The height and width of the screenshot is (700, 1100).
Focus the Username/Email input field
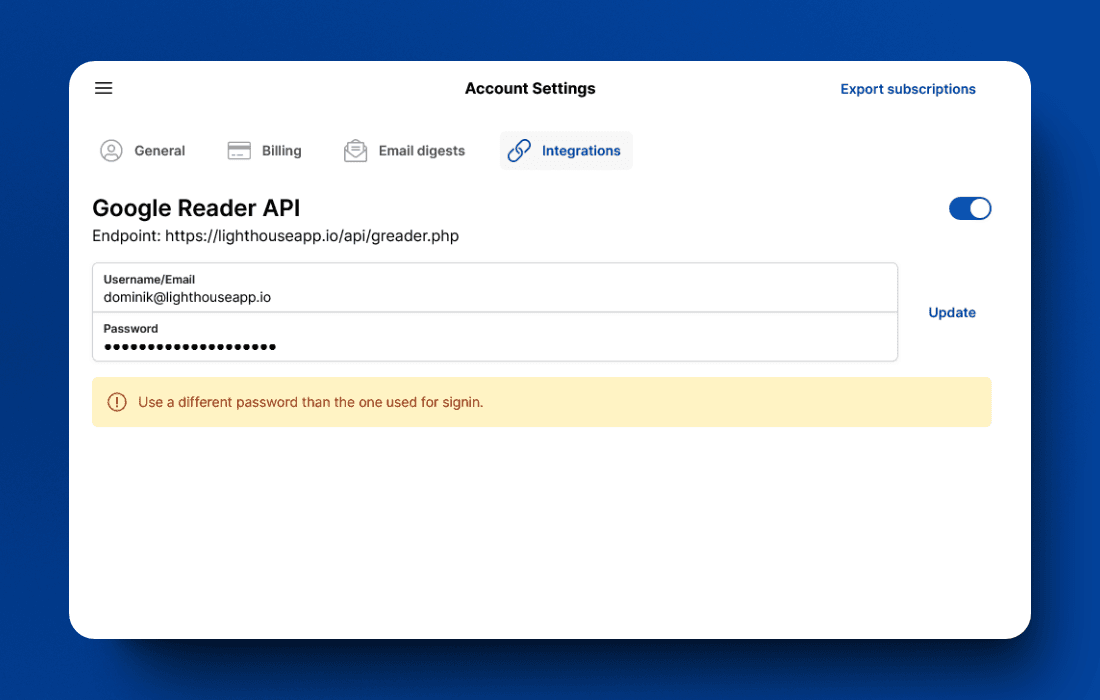point(495,297)
